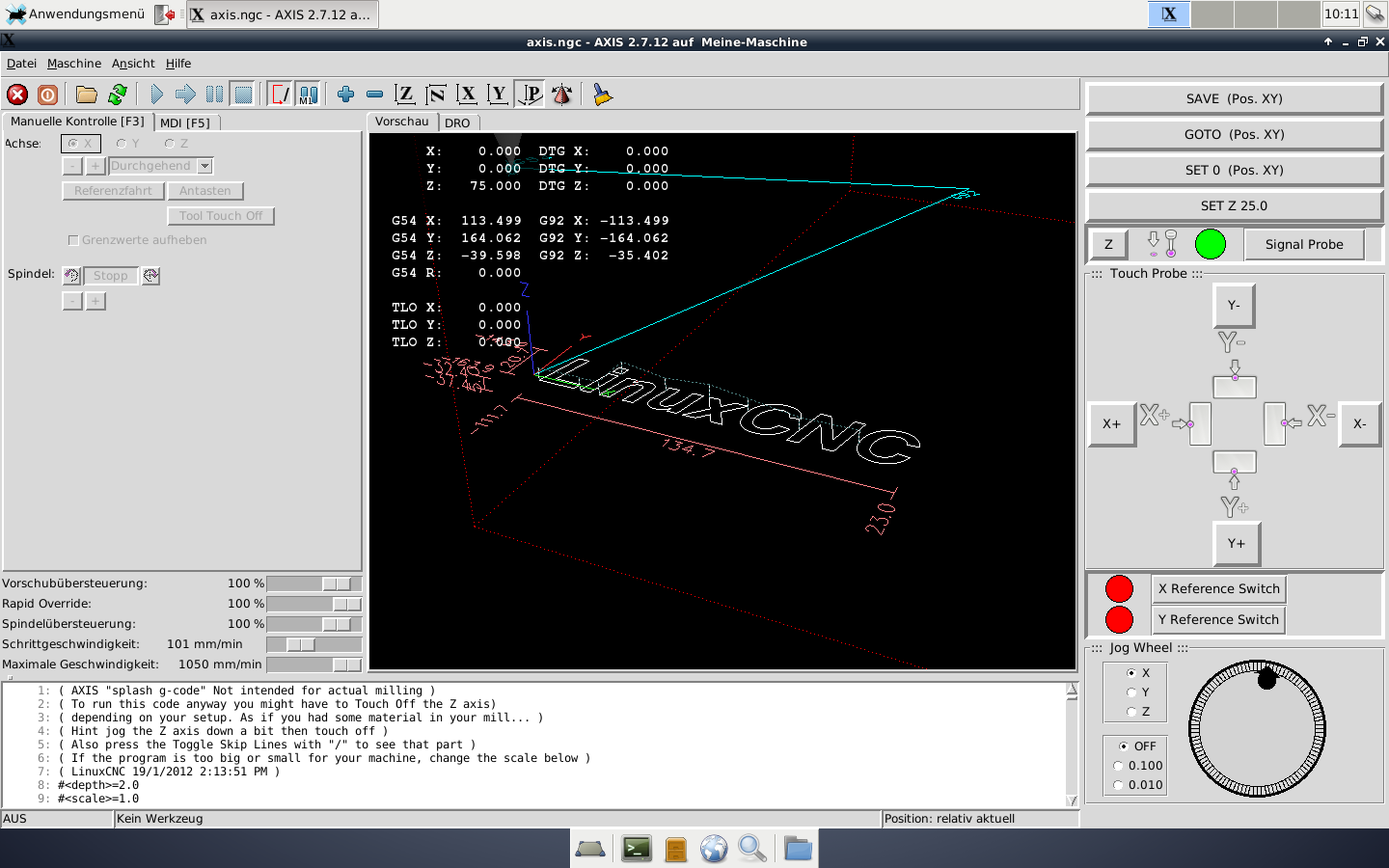This screenshot has height=868, width=1389.
Task: Click the X- probe diagram icon
Action: [1299, 423]
